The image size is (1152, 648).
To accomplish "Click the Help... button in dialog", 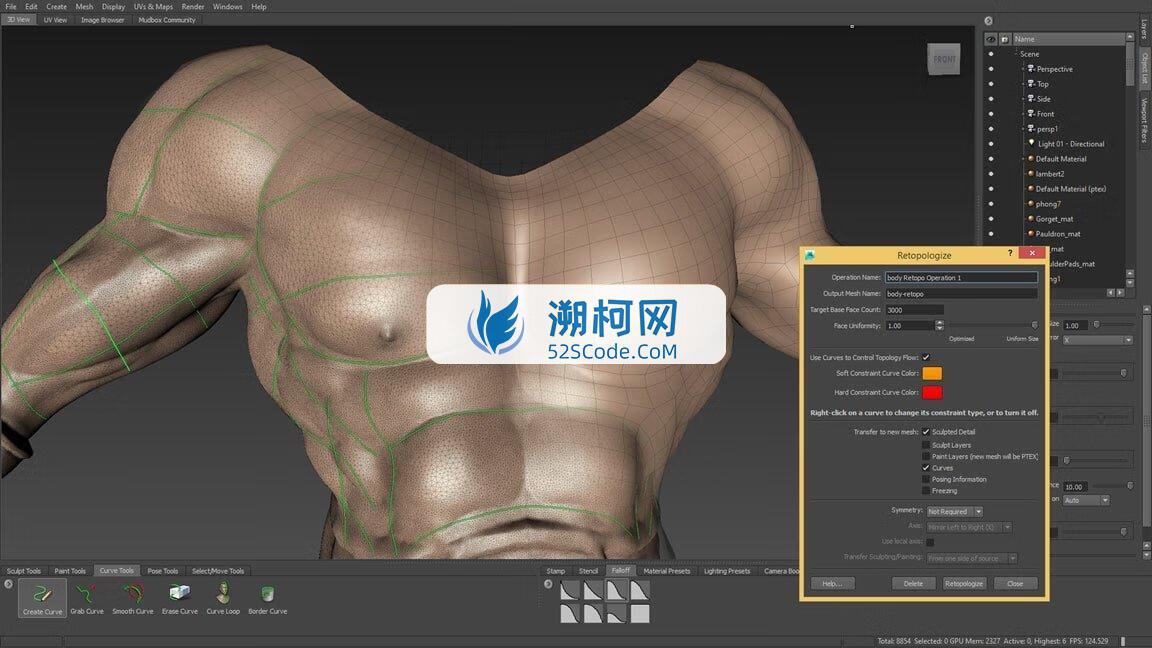I will tap(832, 583).
